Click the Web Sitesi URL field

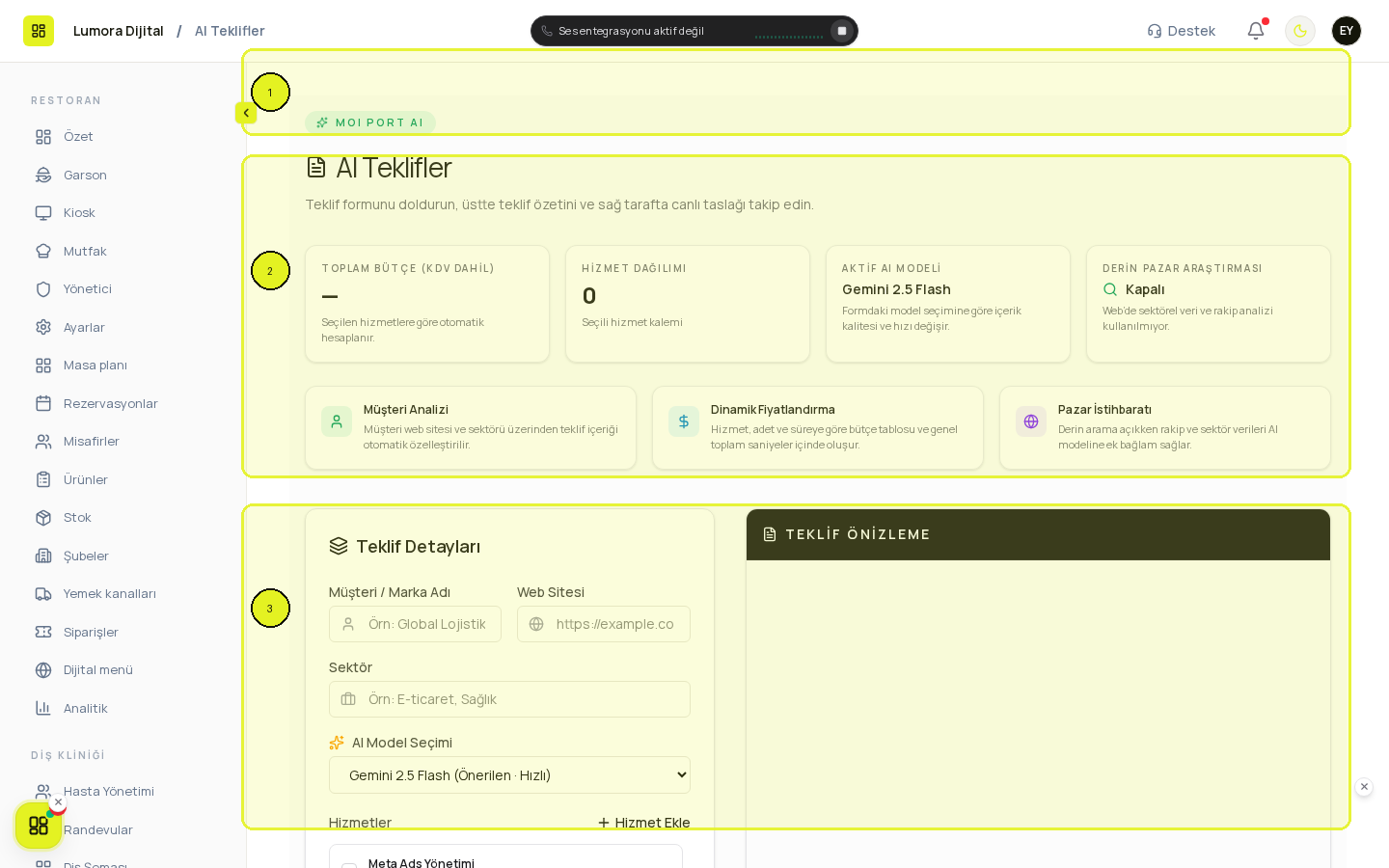coord(604,624)
